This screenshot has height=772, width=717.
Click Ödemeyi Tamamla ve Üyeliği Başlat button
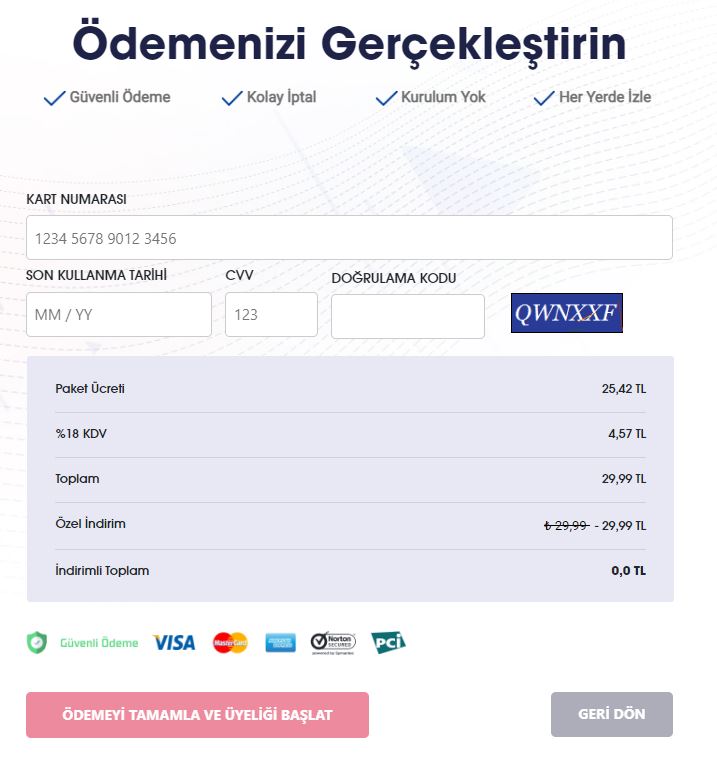(x=197, y=715)
